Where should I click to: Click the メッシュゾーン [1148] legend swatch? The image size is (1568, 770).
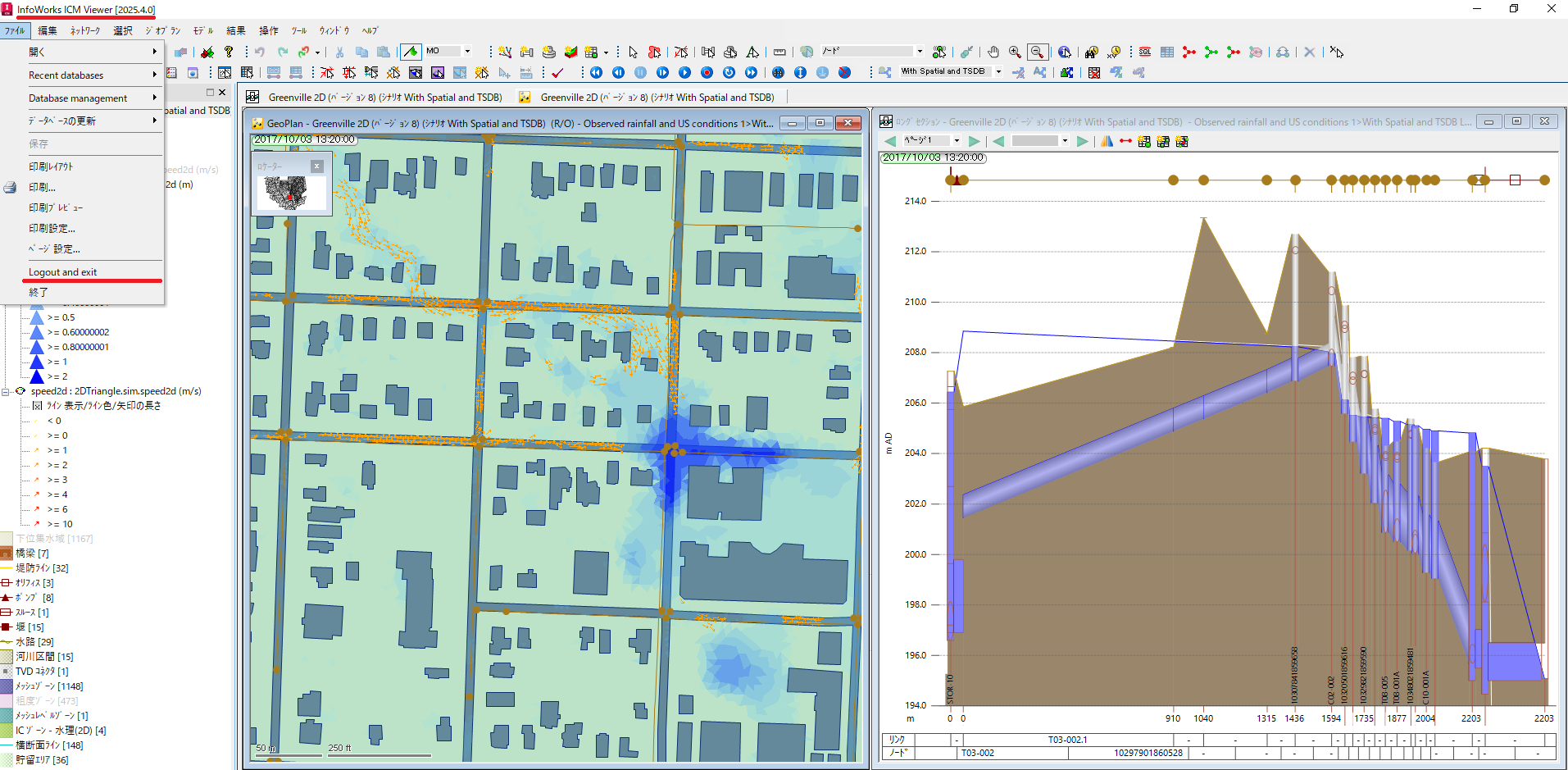[7, 686]
